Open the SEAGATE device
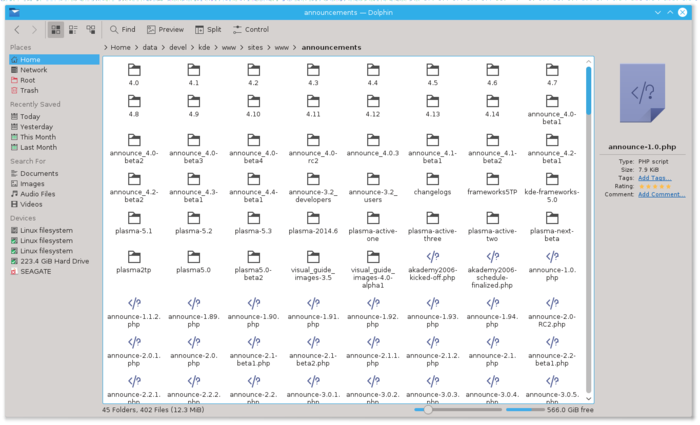Viewport: 700px width, 425px height. 54,271
